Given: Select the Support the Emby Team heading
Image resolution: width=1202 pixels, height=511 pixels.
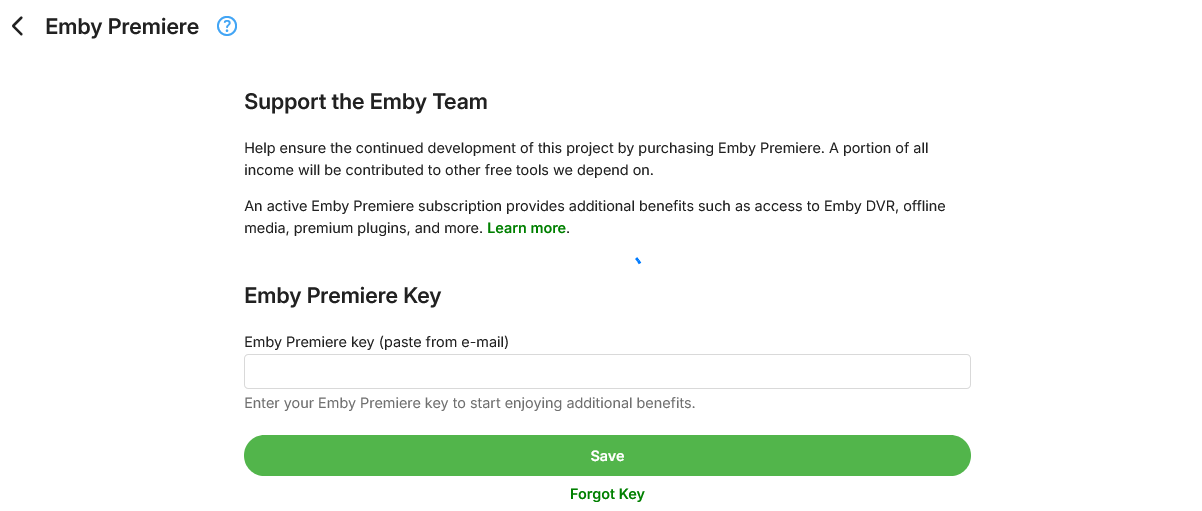Looking at the screenshot, I should point(365,101).
